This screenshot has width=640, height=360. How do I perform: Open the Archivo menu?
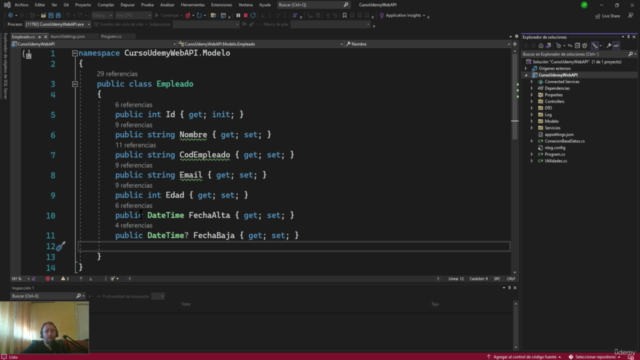(21, 5)
